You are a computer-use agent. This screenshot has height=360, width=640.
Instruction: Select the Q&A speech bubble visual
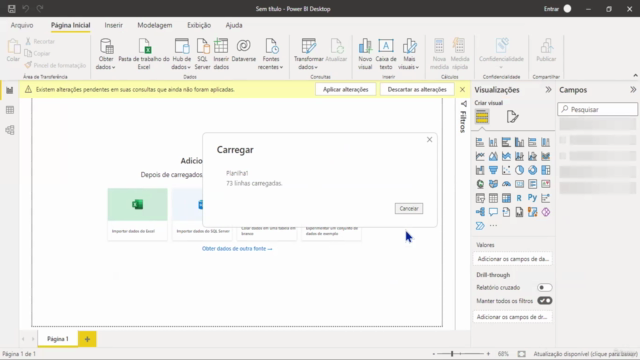tap(493, 212)
